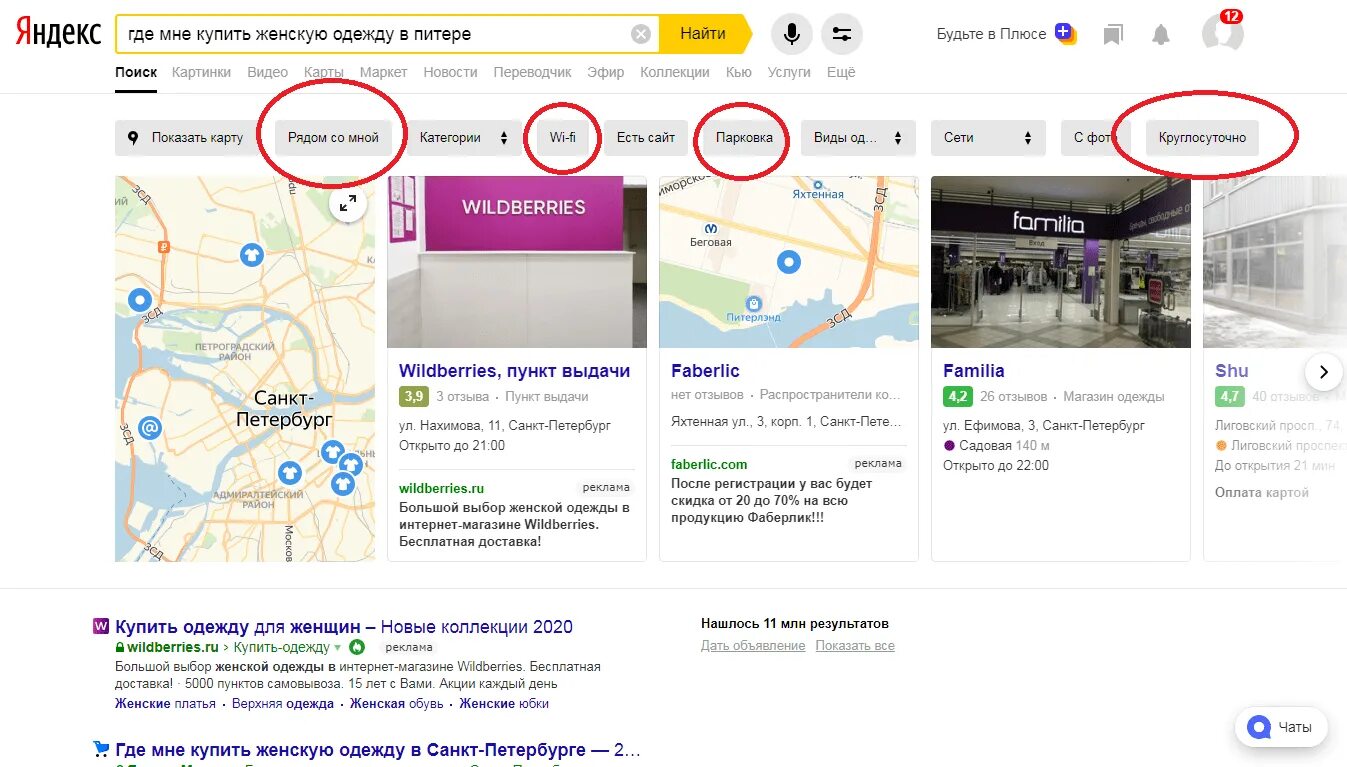Viewport: 1347px width, 767px height.
Task: Open Wildberries, пункт выдачи title link
Action: click(x=515, y=371)
